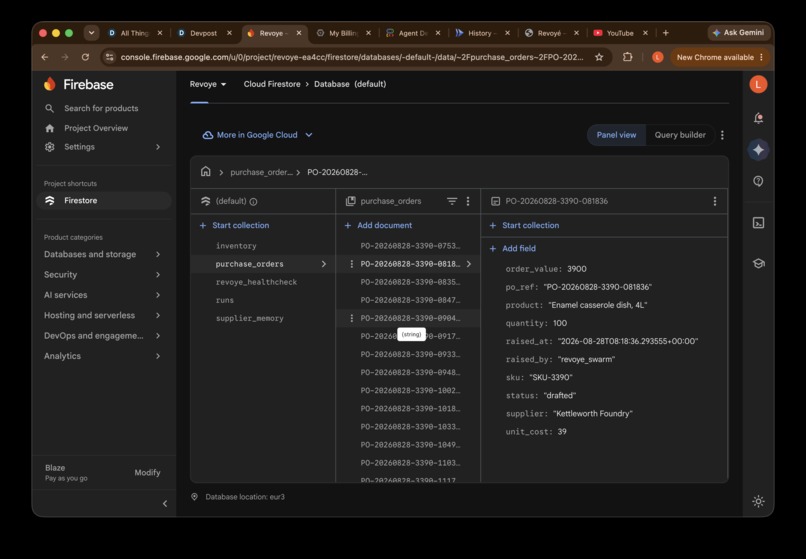Click supplier value "Kettleworth Foundry"

pyautogui.click(x=593, y=413)
